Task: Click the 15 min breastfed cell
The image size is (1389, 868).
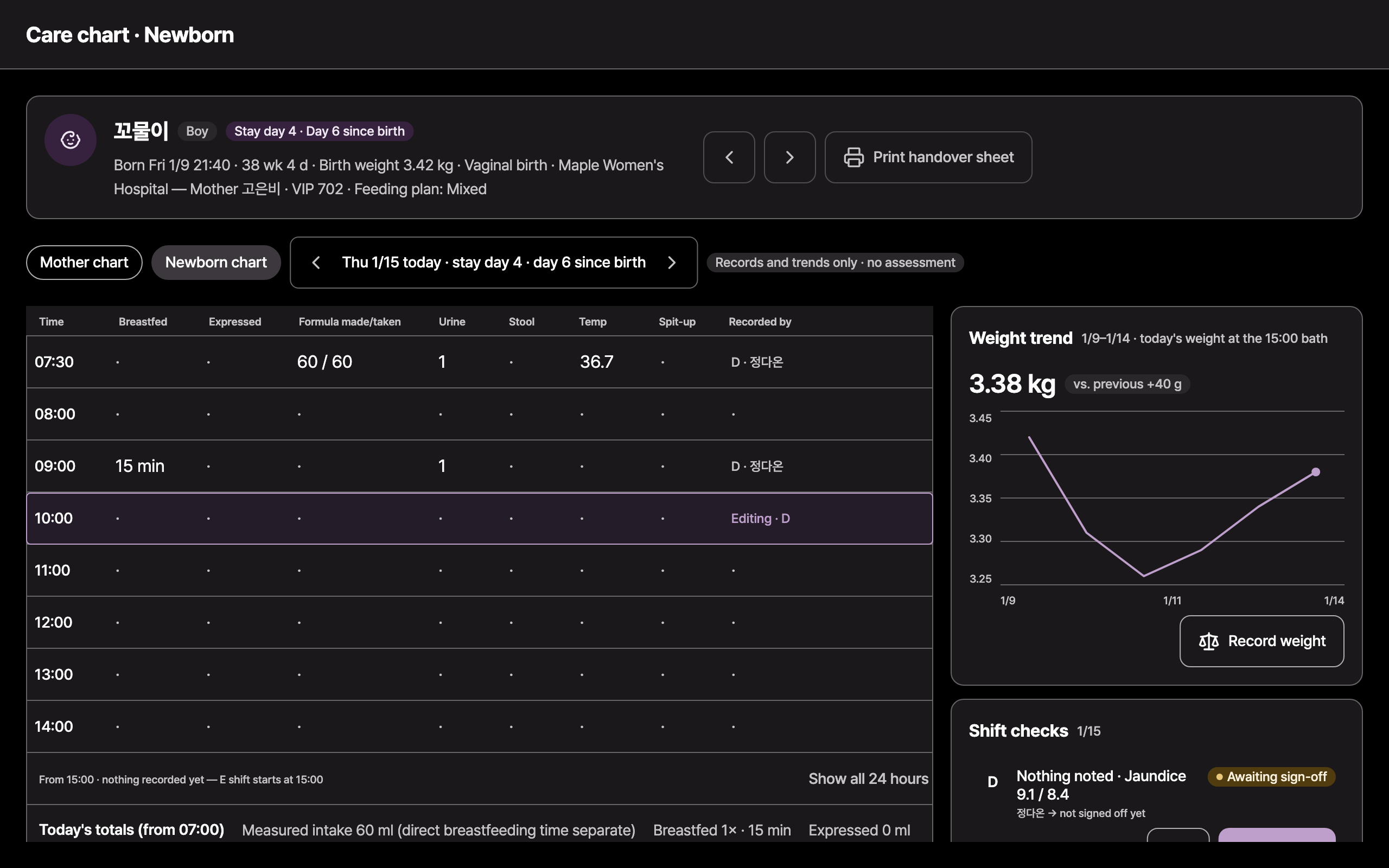Action: (139, 466)
